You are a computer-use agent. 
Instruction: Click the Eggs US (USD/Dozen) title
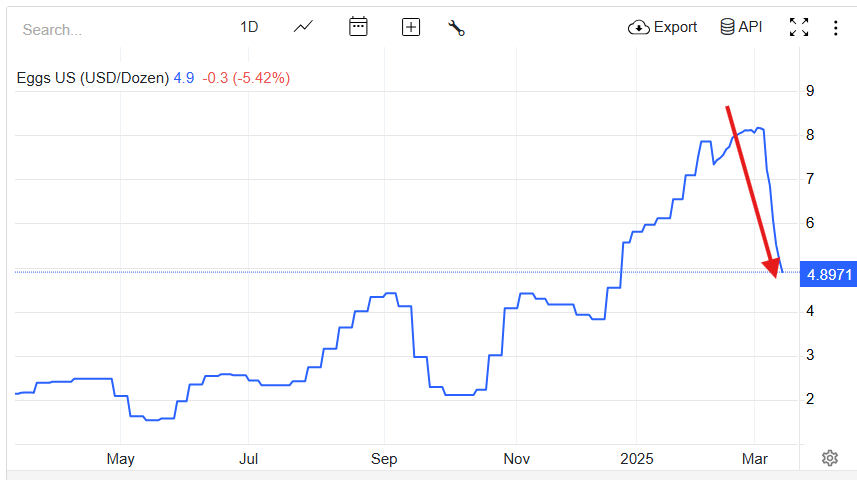point(92,78)
